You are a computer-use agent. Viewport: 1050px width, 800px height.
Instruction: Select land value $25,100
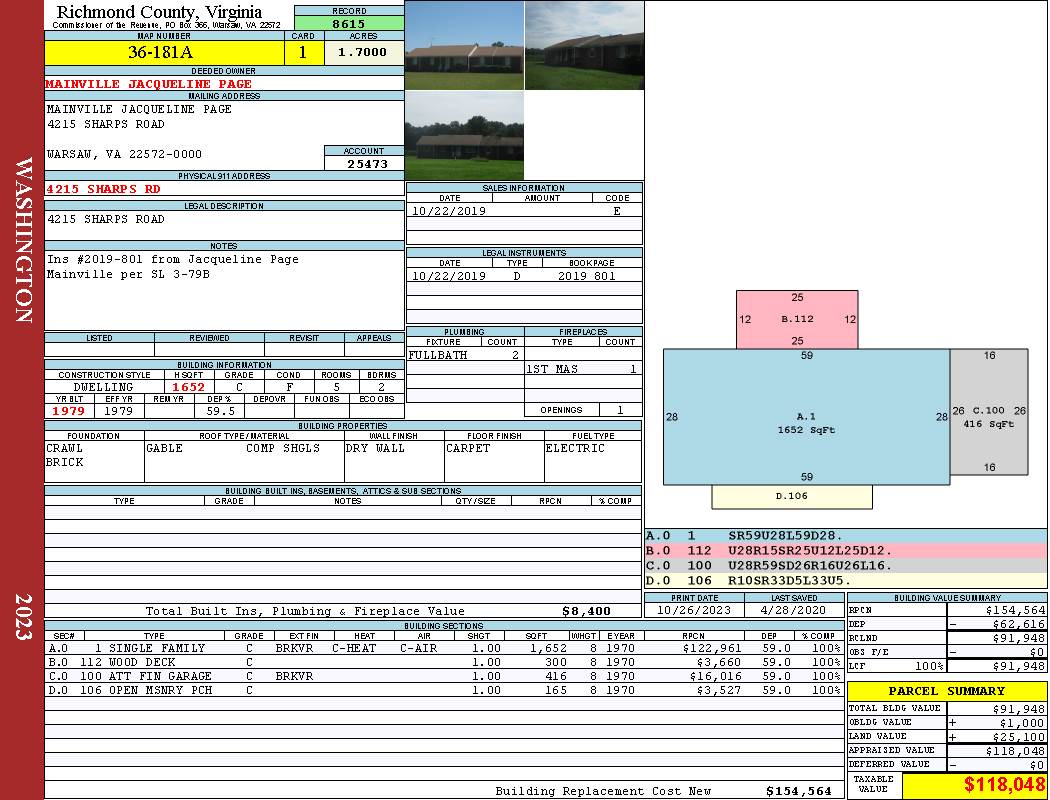pos(1019,737)
